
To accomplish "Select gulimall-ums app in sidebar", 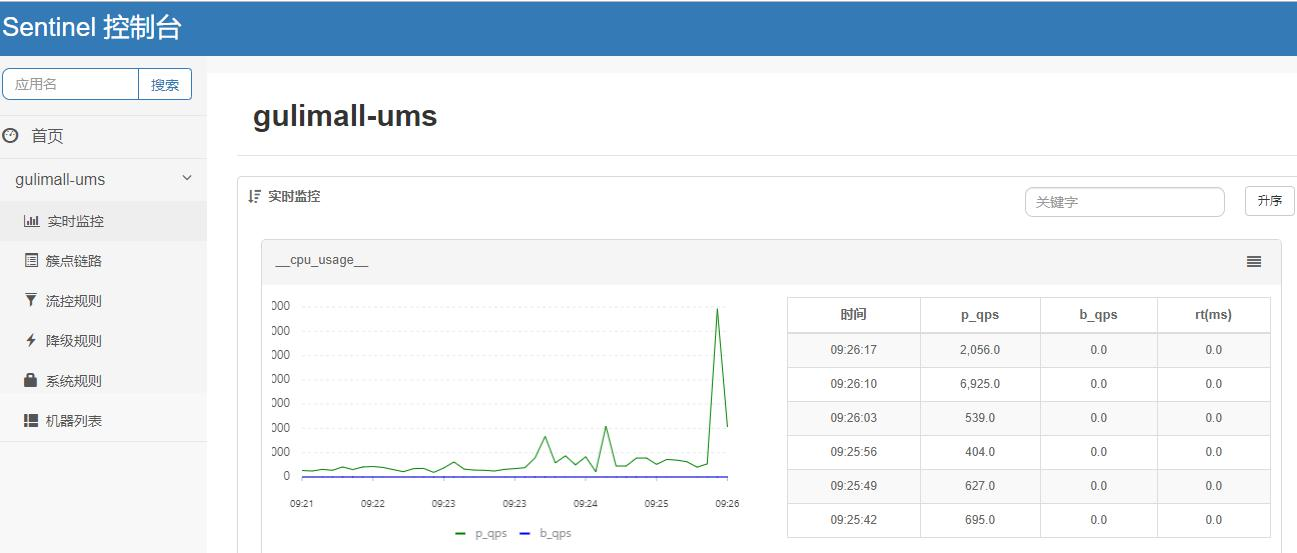I will coord(60,180).
